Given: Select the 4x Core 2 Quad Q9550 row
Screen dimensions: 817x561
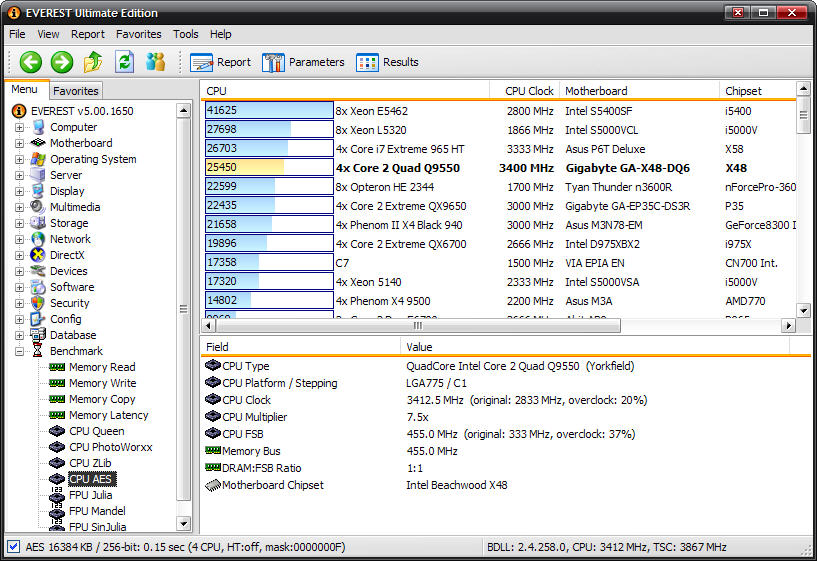Looking at the screenshot, I should click(x=501, y=168).
